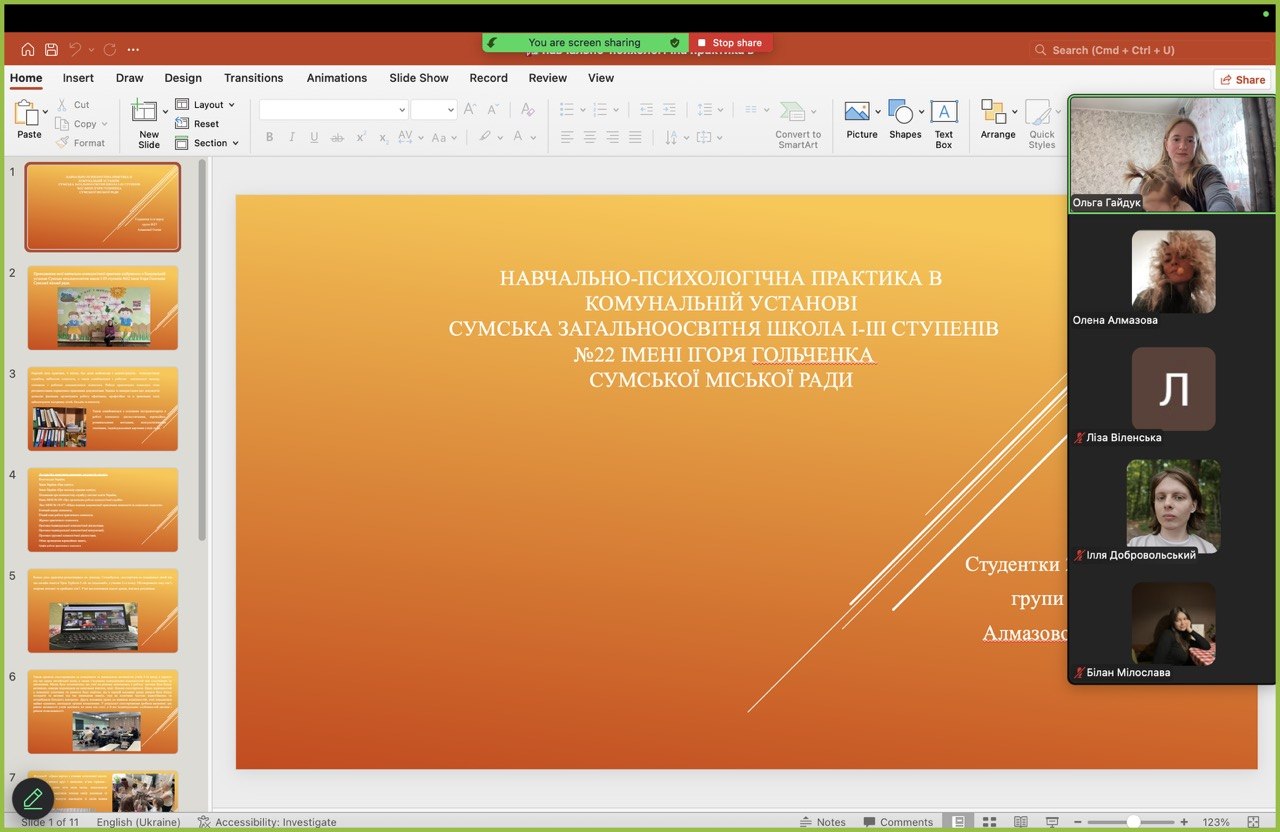1280x832 pixels.
Task: Open the Insert ribbon tab
Action: (x=78, y=78)
